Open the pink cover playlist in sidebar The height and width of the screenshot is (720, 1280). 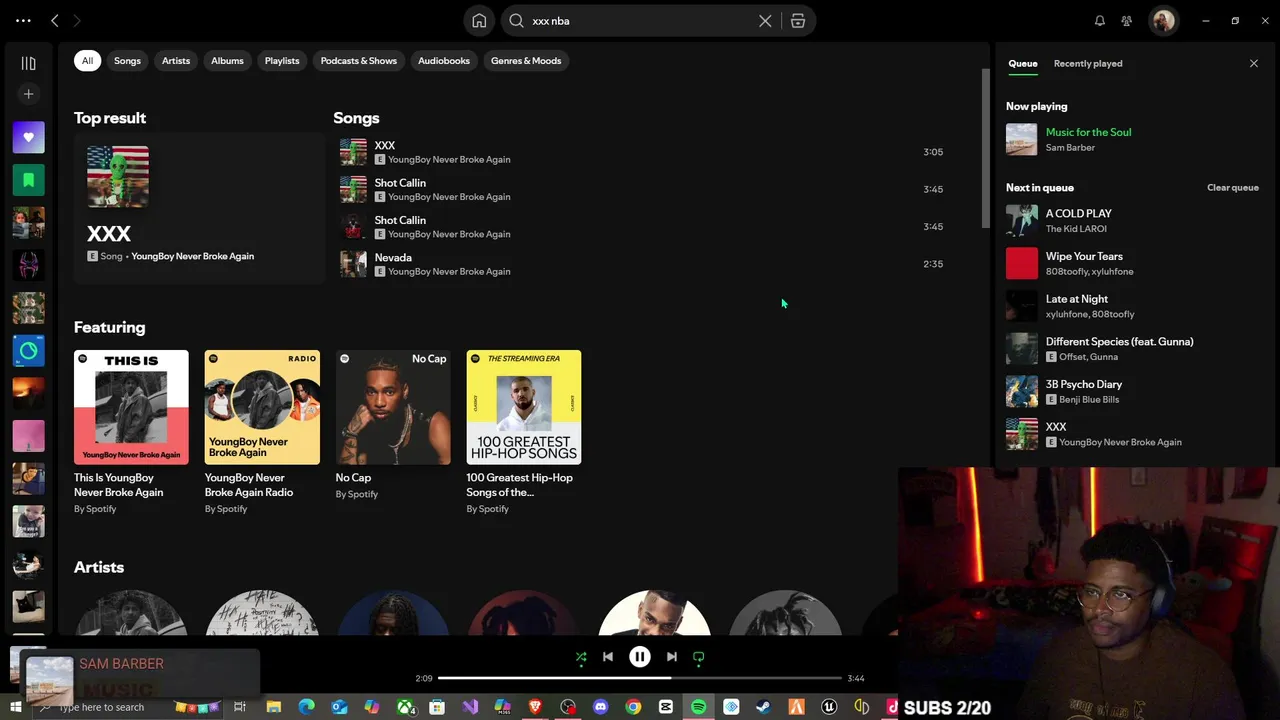[28, 436]
